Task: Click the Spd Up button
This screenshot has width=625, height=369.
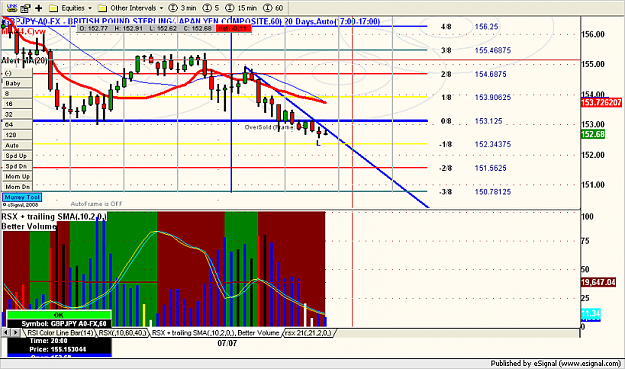Action: (17, 156)
